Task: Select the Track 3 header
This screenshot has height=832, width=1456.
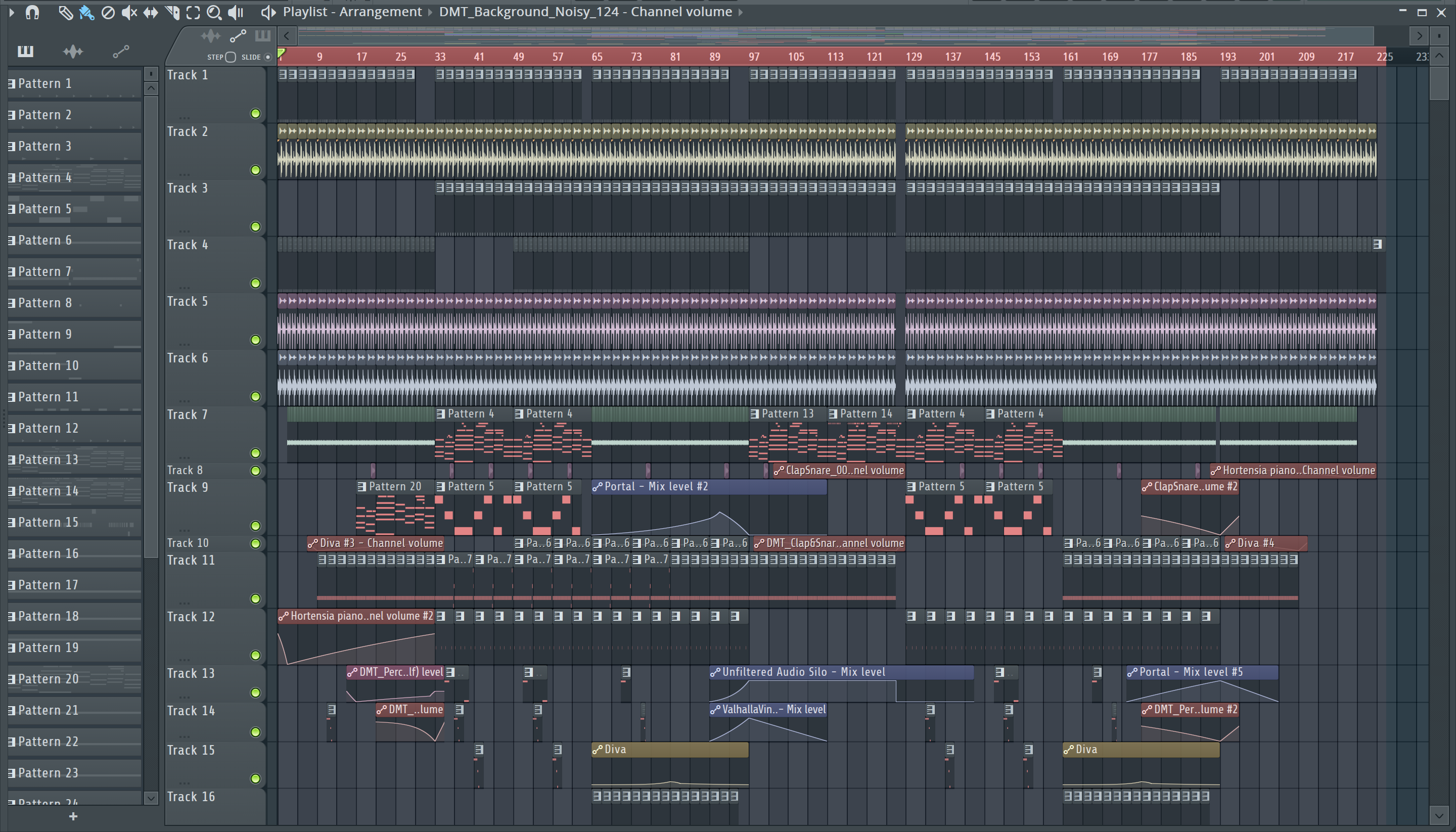Action: [x=215, y=208]
